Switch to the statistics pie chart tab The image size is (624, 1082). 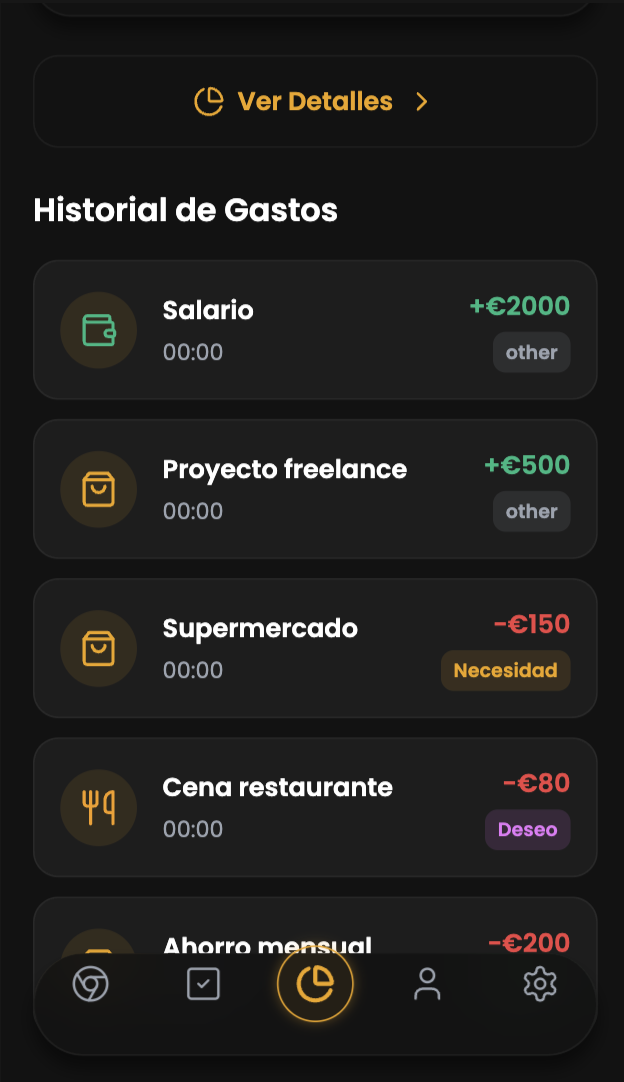[x=315, y=984]
